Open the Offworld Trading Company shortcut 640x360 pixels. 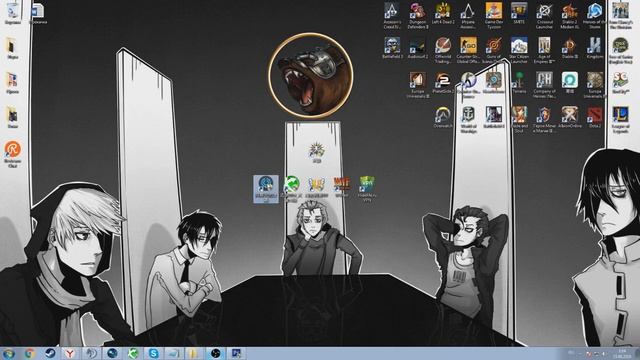443,50
